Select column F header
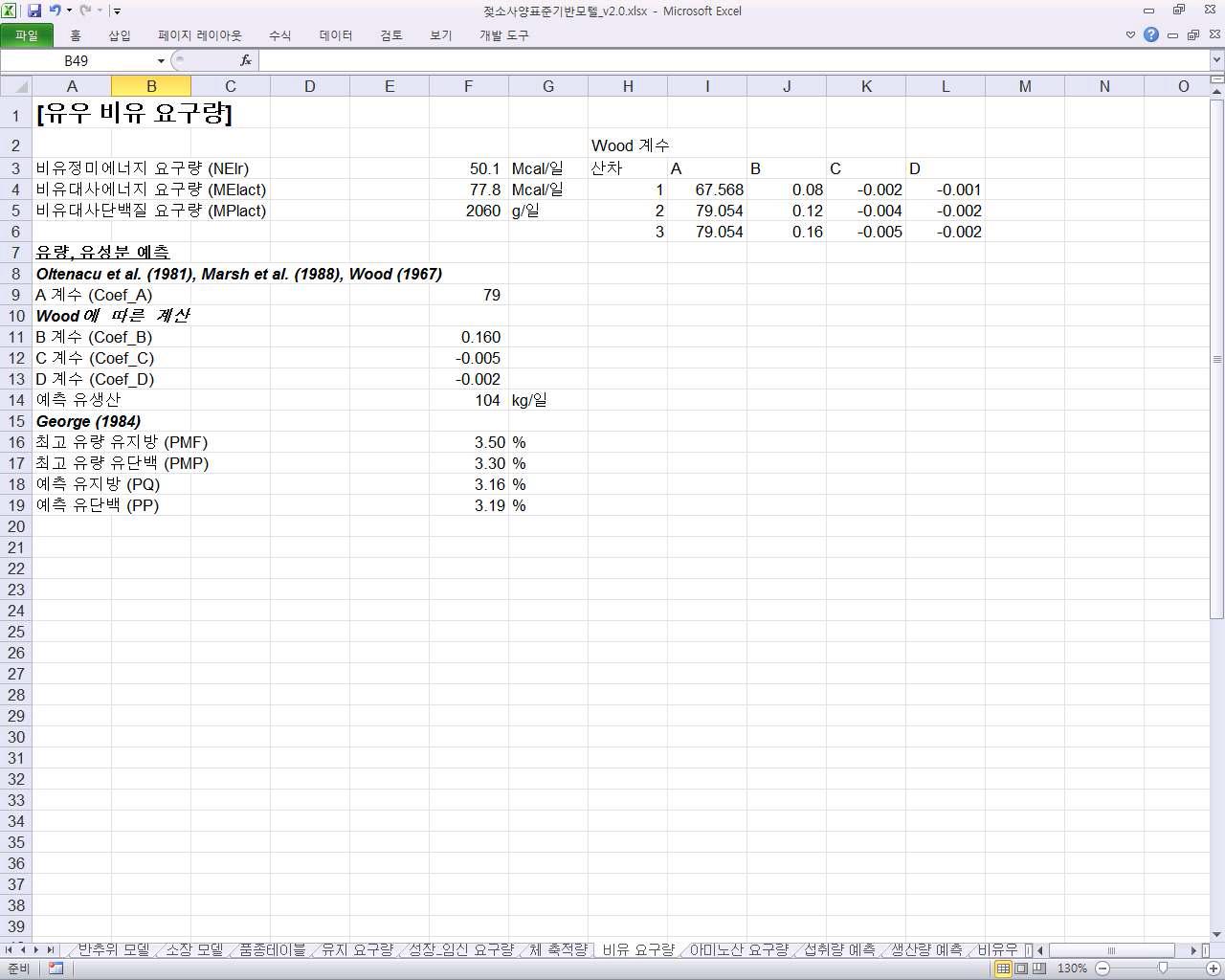The height and width of the screenshot is (980, 1225). click(469, 86)
